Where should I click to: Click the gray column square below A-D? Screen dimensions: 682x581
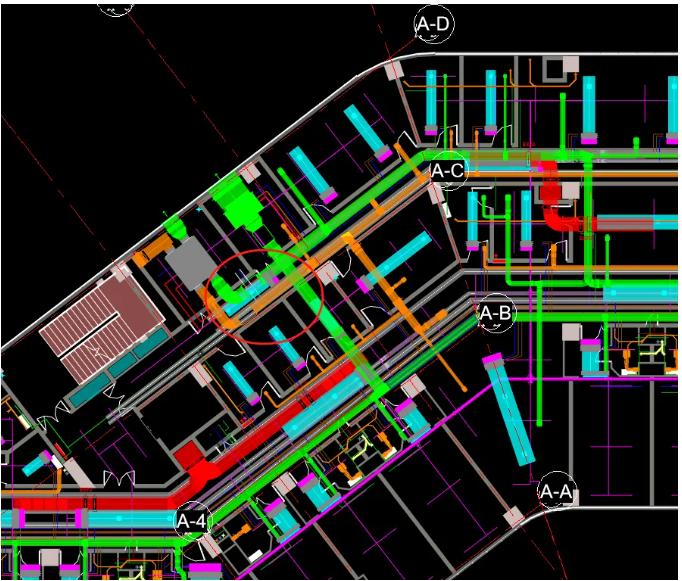(x=394, y=70)
